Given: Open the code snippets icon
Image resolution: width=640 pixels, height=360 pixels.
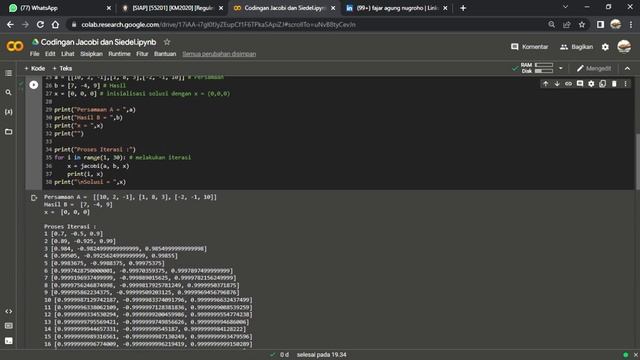Looking at the screenshot, I should point(9,311).
